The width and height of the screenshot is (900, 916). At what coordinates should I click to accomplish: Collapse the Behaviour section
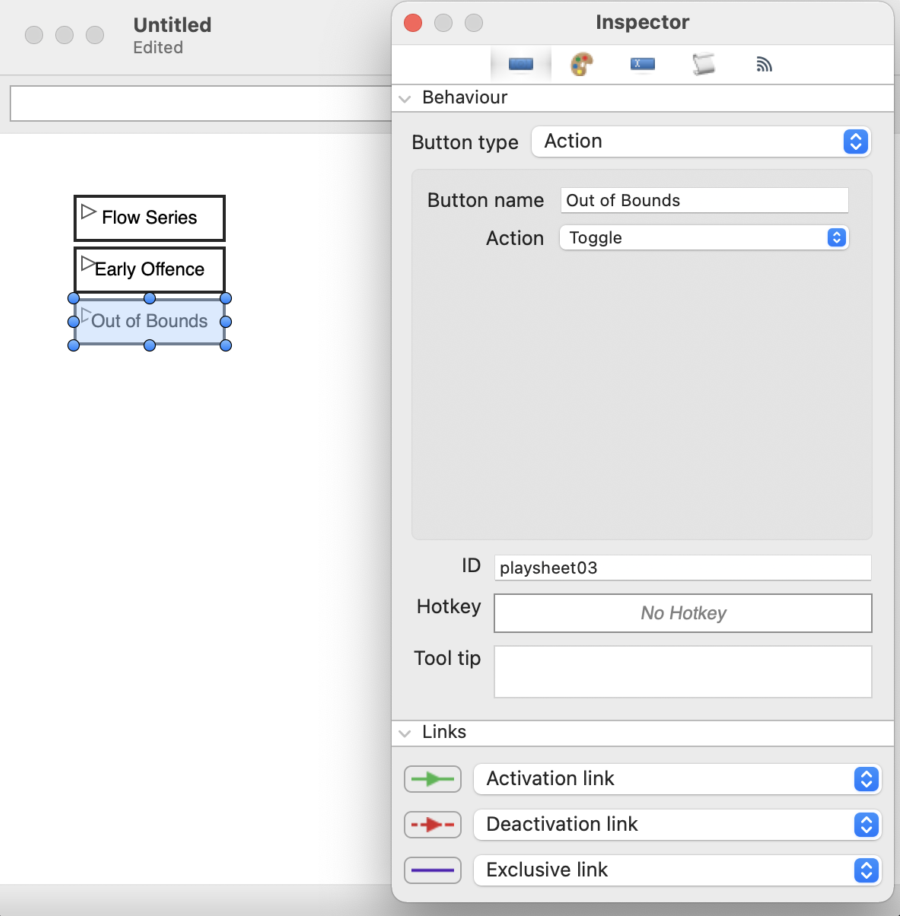[x=405, y=98]
